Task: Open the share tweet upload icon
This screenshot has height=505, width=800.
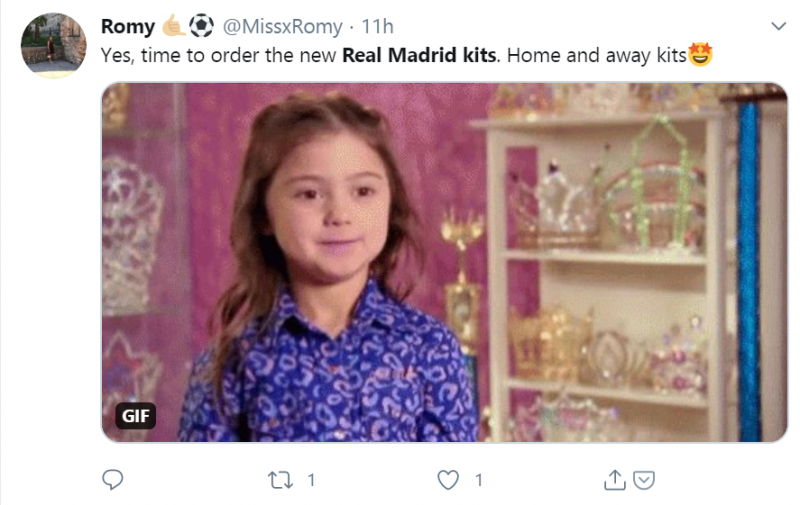Action: click(614, 480)
